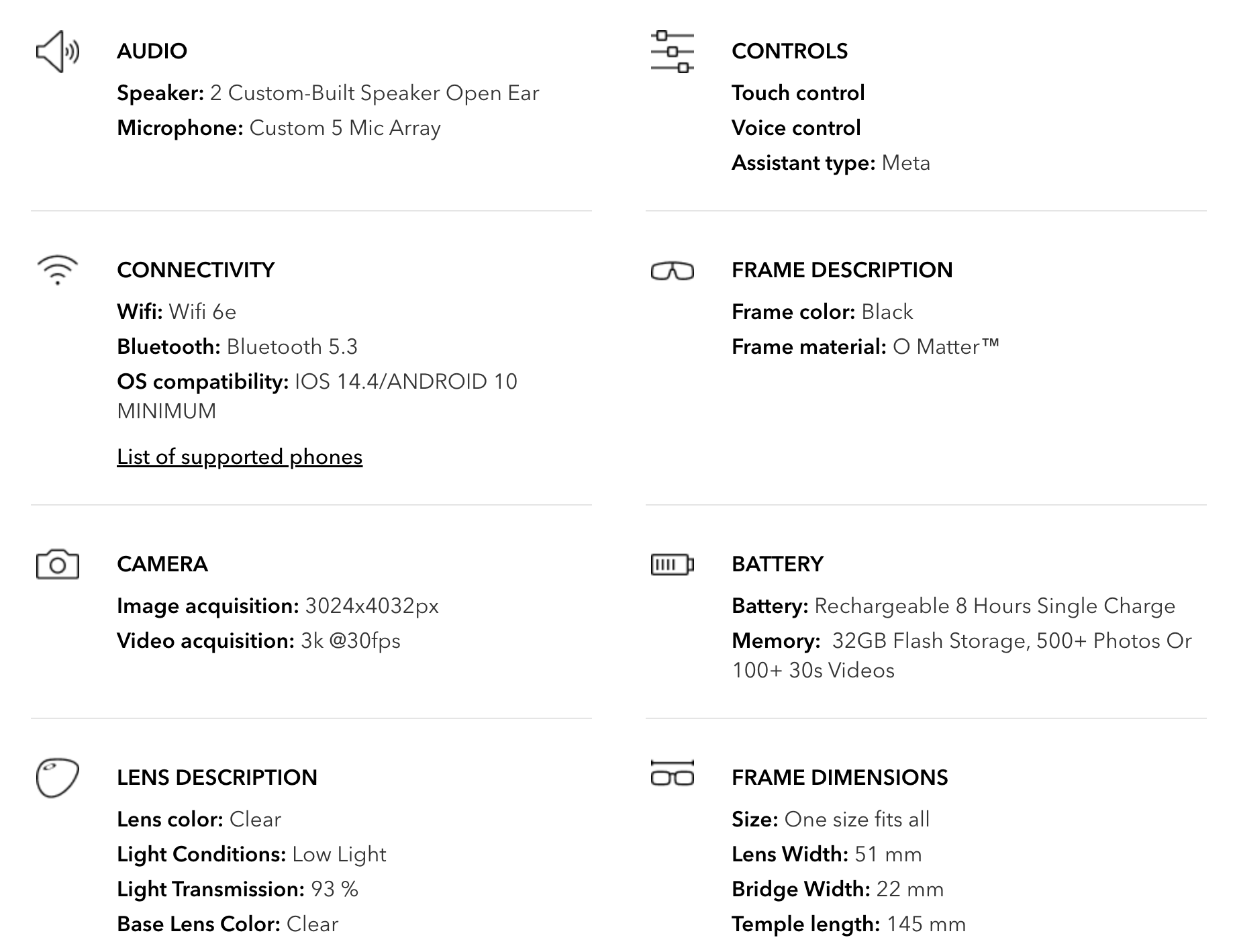Open the List of supported phones link
Screen dimensions: 1235x952
240,457
